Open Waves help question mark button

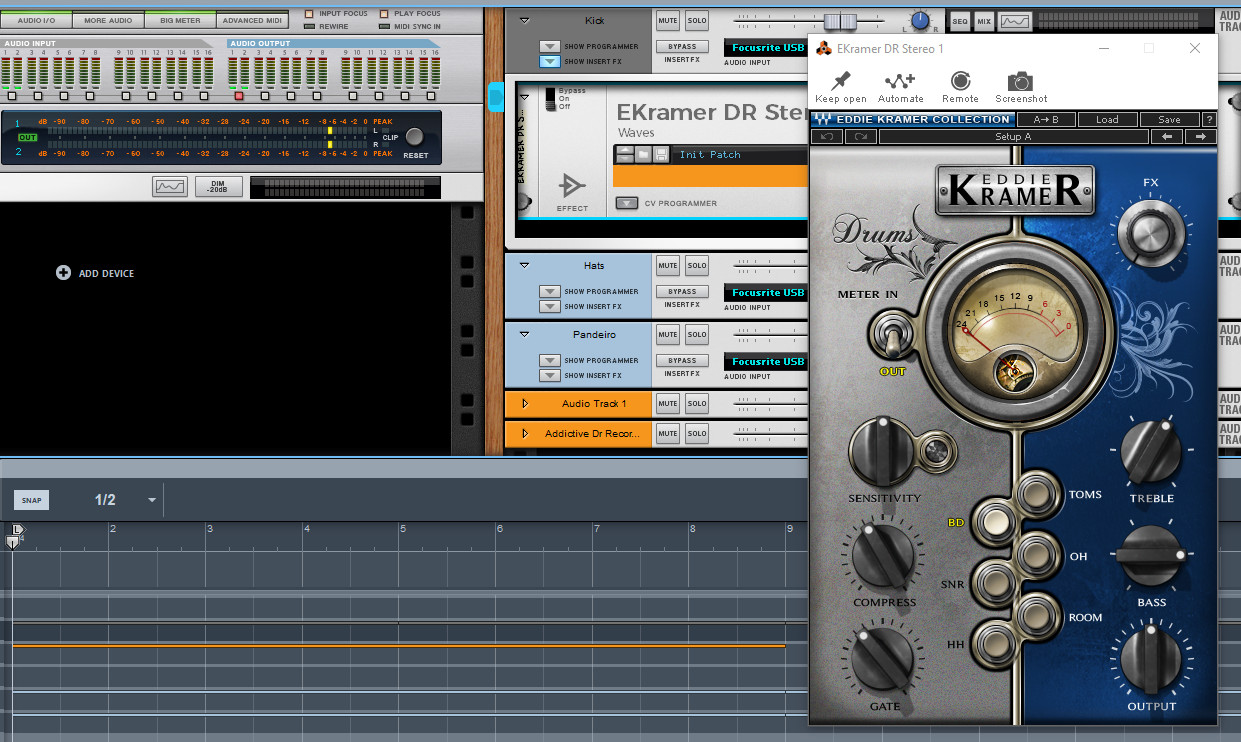pyautogui.click(x=1209, y=119)
